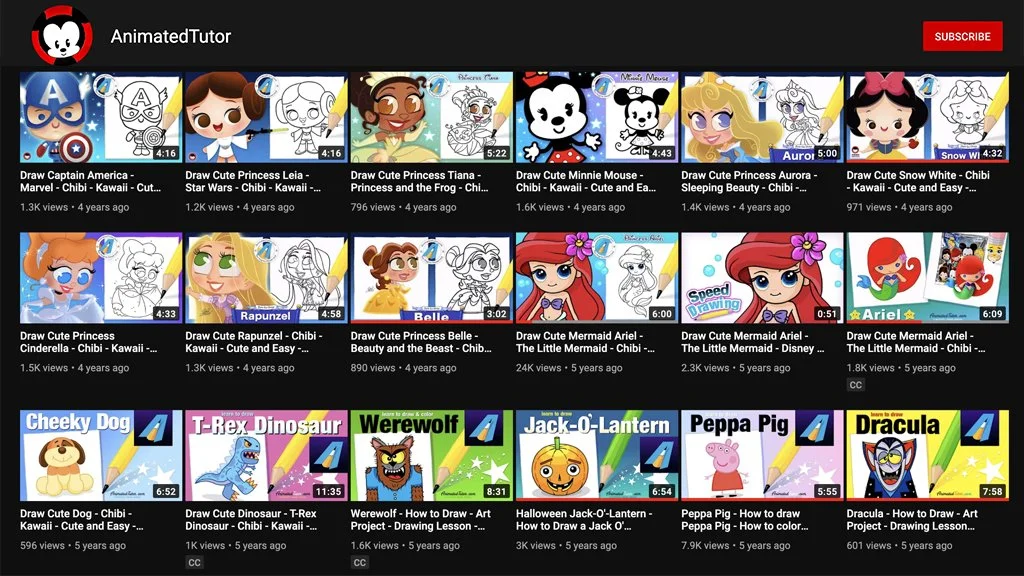
Task: Open the 6:09 Ariel video thumbnail
Action: pyautogui.click(x=927, y=278)
